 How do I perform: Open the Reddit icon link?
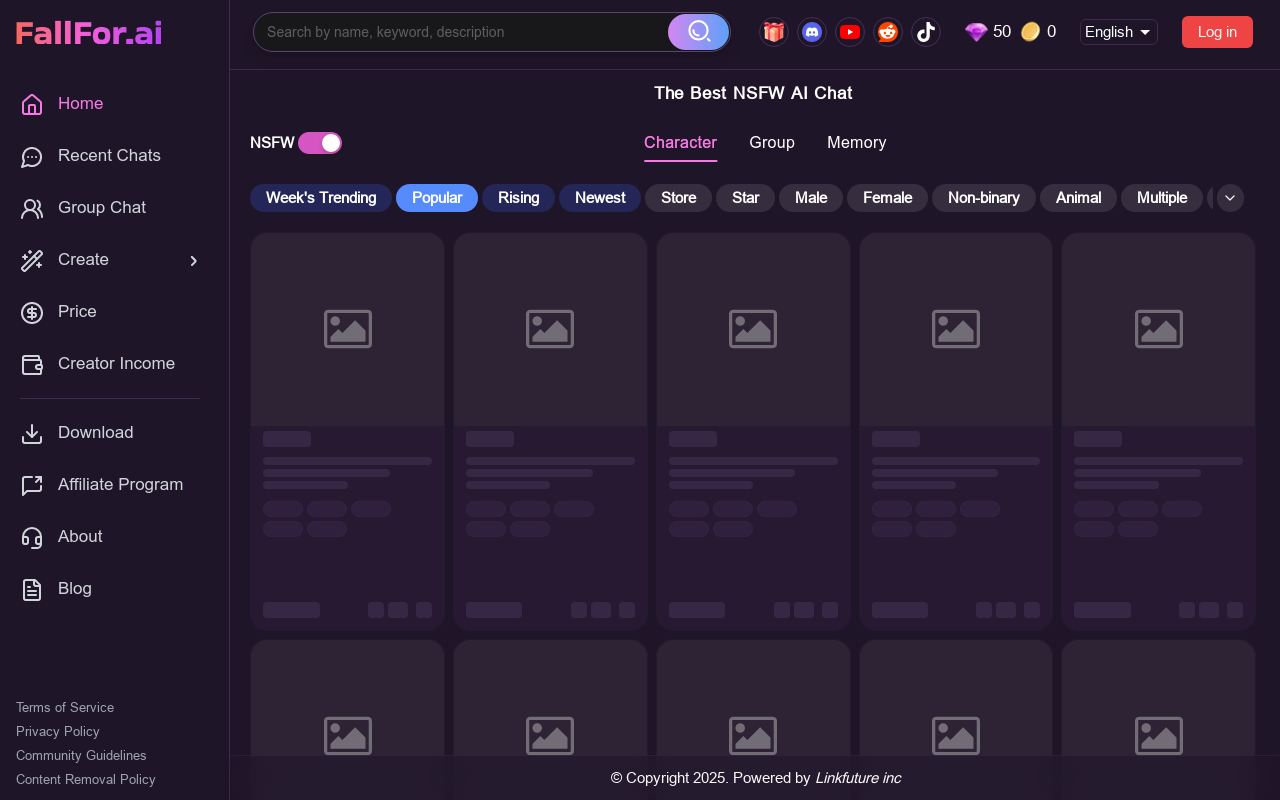[x=887, y=32]
